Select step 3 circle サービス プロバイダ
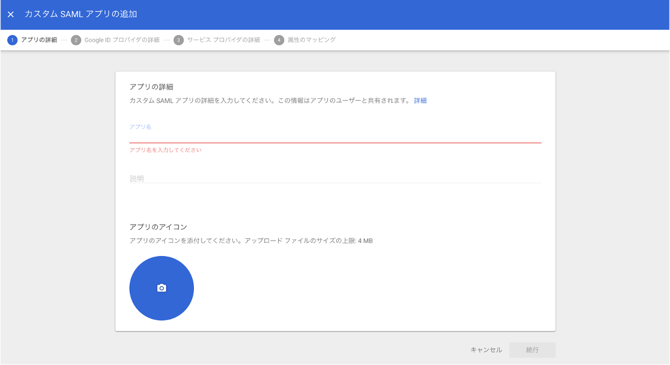The height and width of the screenshot is (365, 670). click(179, 40)
